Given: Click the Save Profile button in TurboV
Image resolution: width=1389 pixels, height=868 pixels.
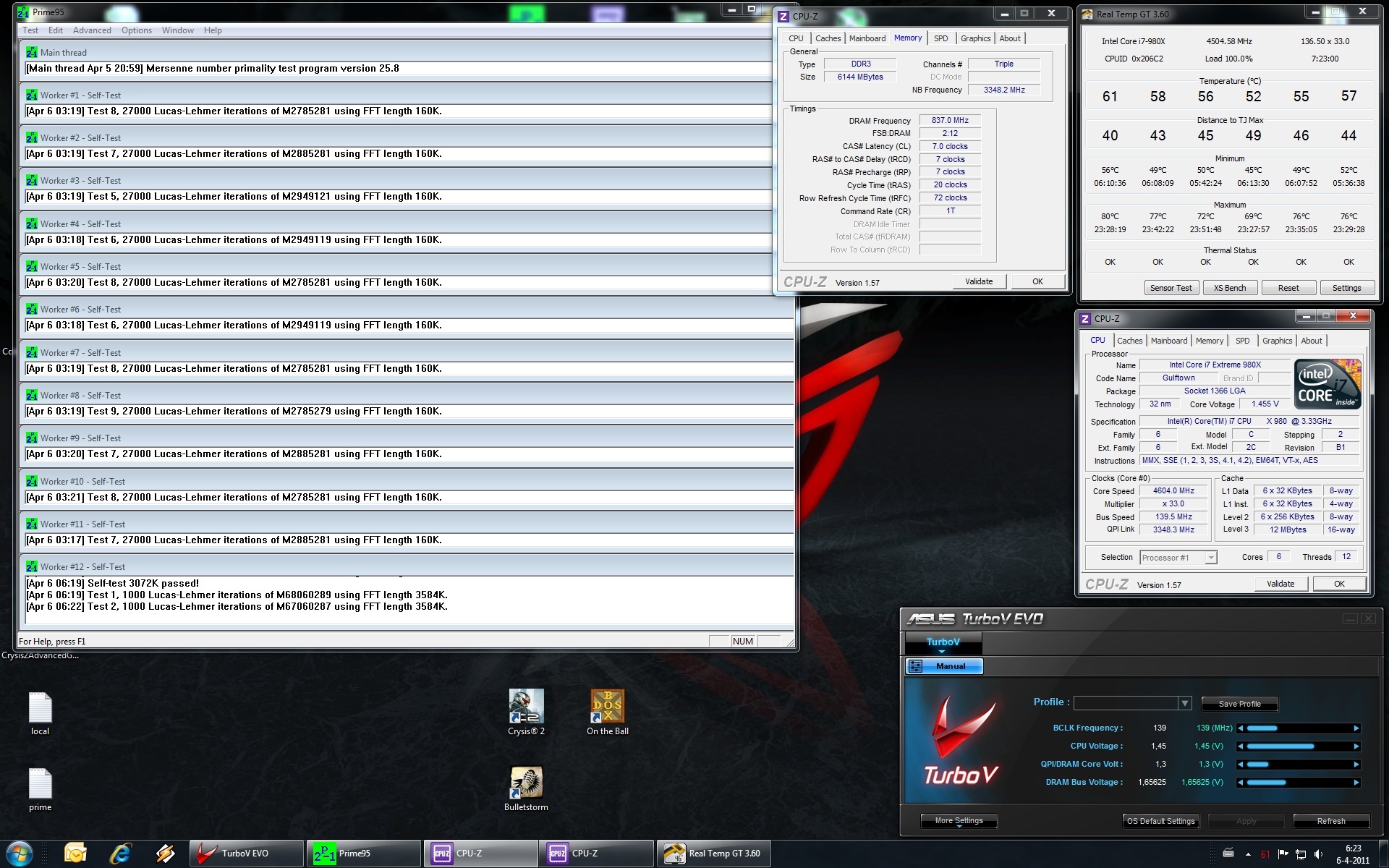Looking at the screenshot, I should [x=1239, y=704].
